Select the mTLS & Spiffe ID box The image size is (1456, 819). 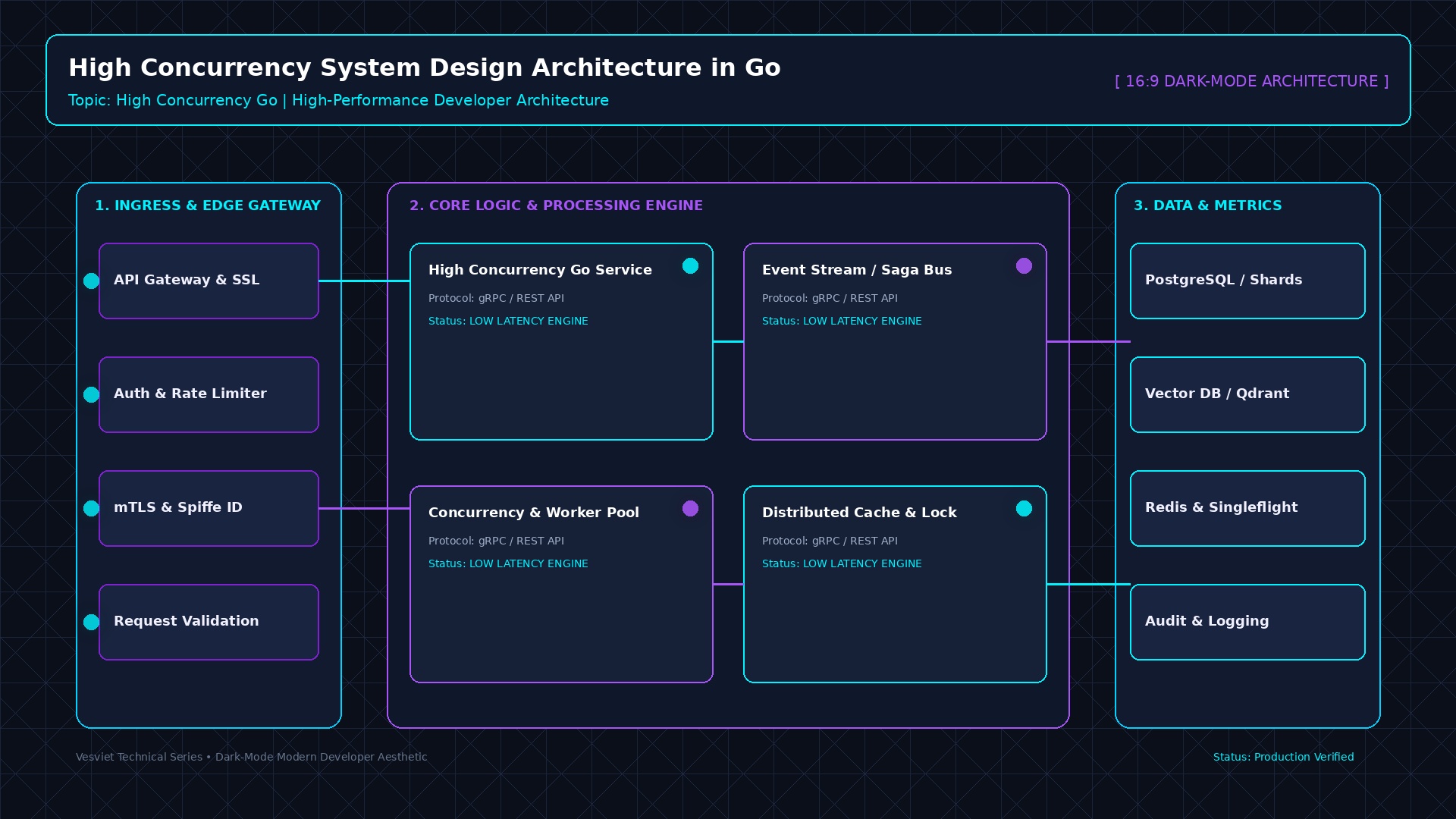[x=209, y=508]
